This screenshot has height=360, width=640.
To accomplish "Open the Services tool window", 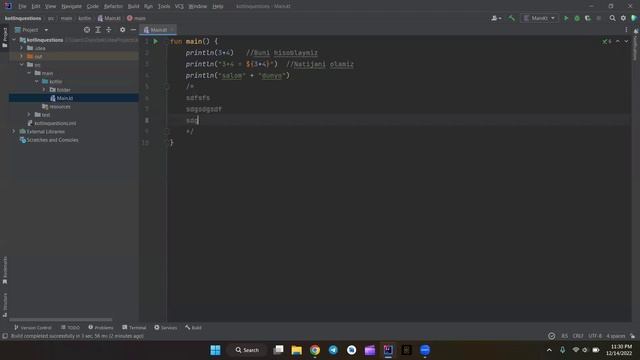I will [166, 327].
